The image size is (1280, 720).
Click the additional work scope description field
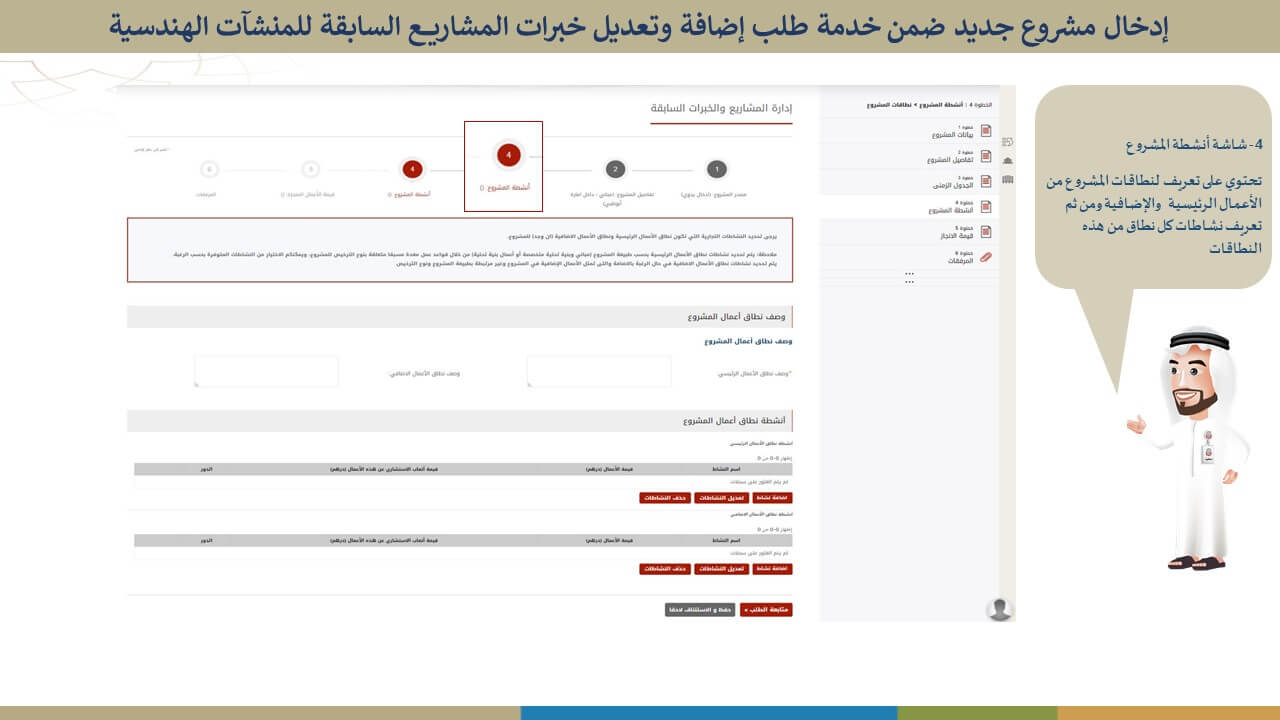266,371
